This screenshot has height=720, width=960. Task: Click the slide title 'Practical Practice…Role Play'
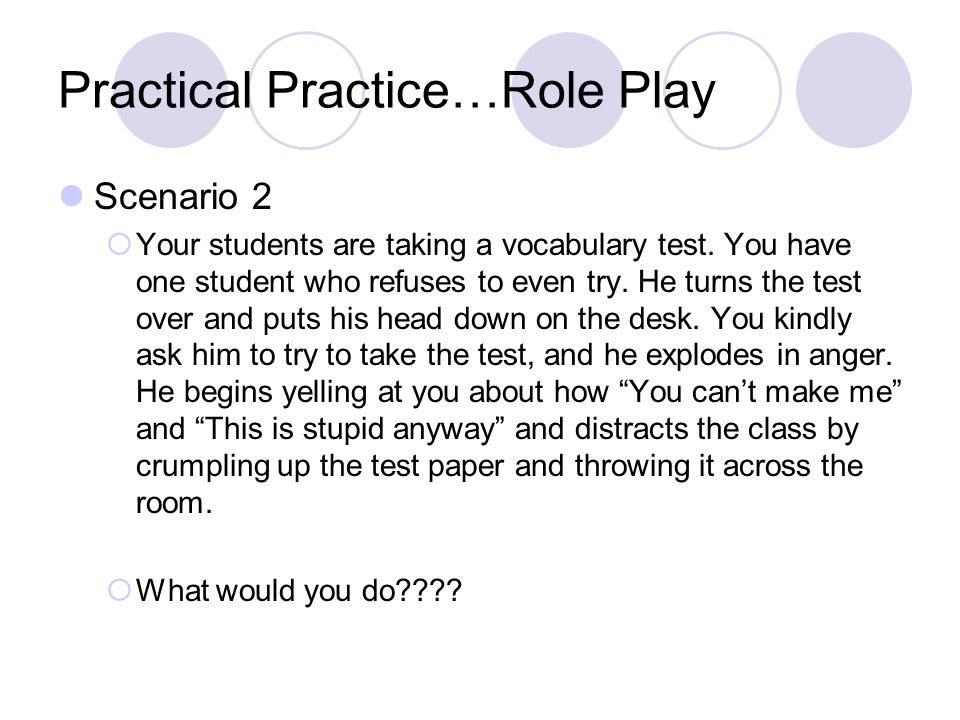coord(387,92)
